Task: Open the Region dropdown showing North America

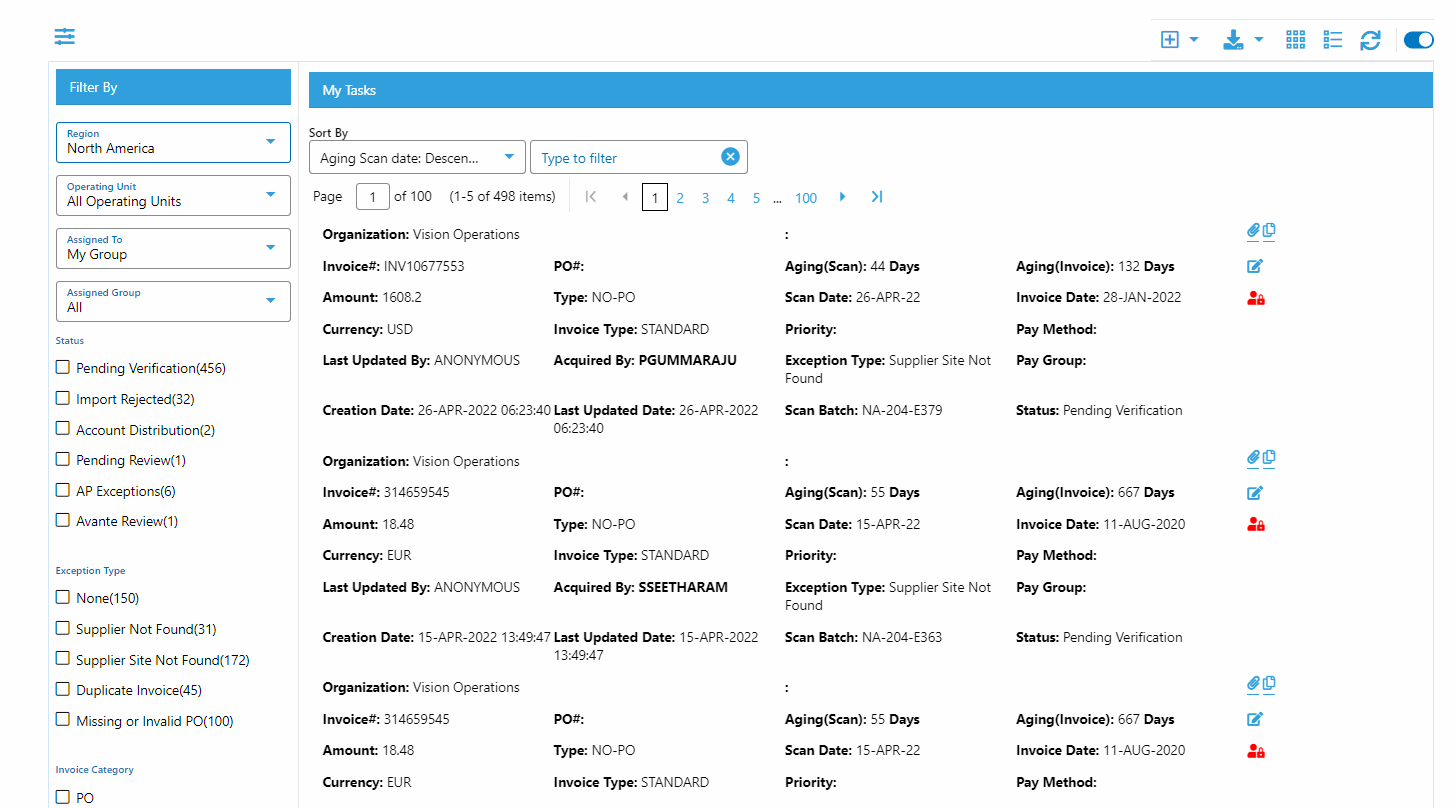Action: pyautogui.click(x=173, y=142)
